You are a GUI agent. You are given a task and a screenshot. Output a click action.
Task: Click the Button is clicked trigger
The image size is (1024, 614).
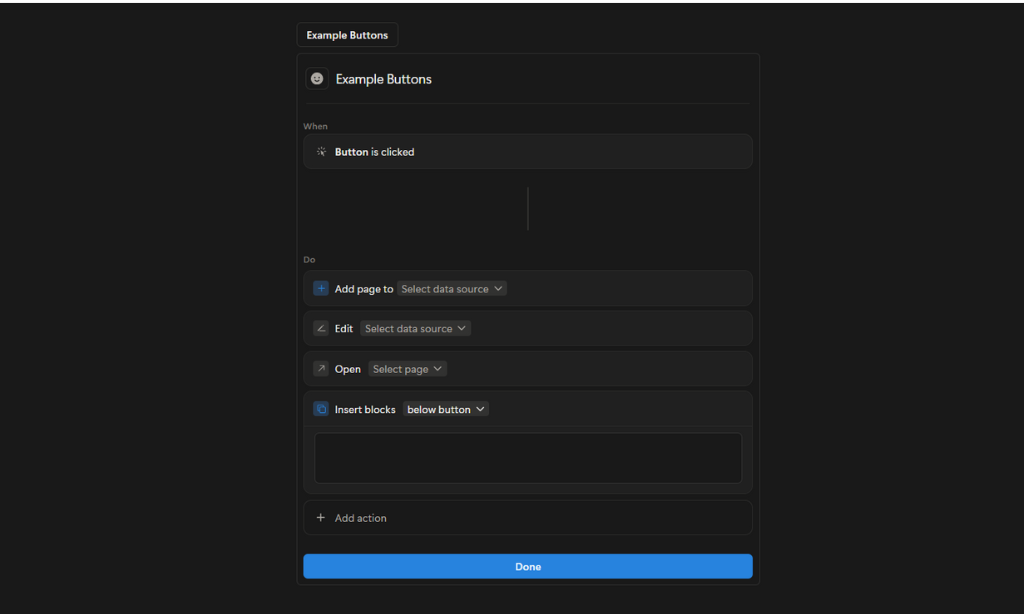click(527, 151)
